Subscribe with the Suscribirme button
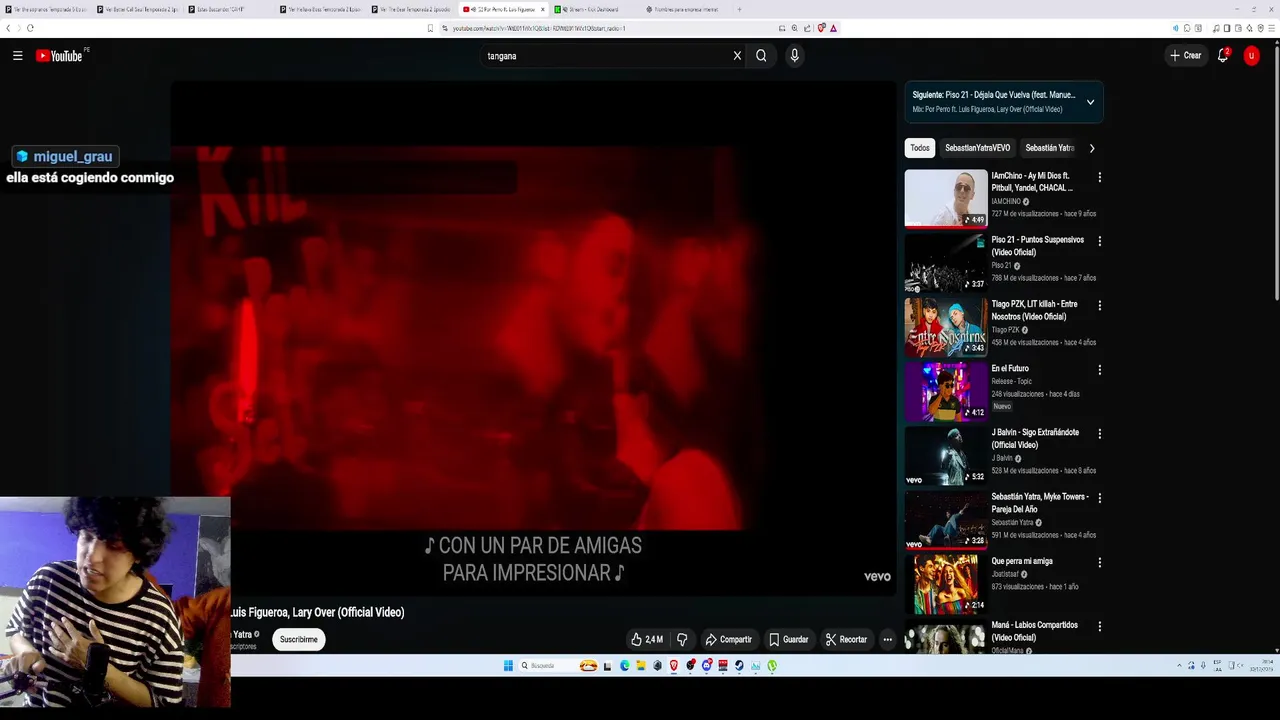1280x720 pixels. point(298,639)
